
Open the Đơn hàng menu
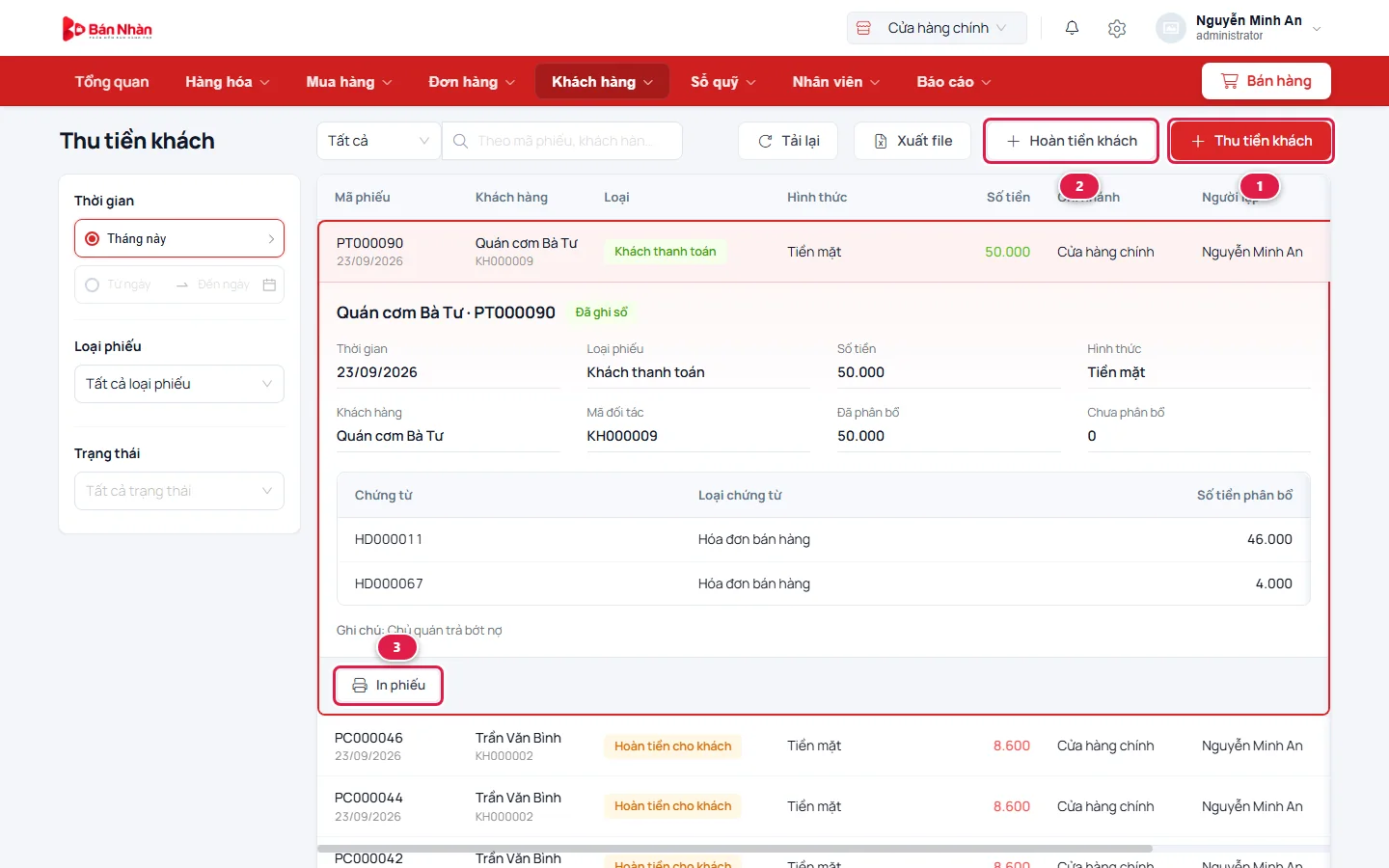click(x=472, y=82)
